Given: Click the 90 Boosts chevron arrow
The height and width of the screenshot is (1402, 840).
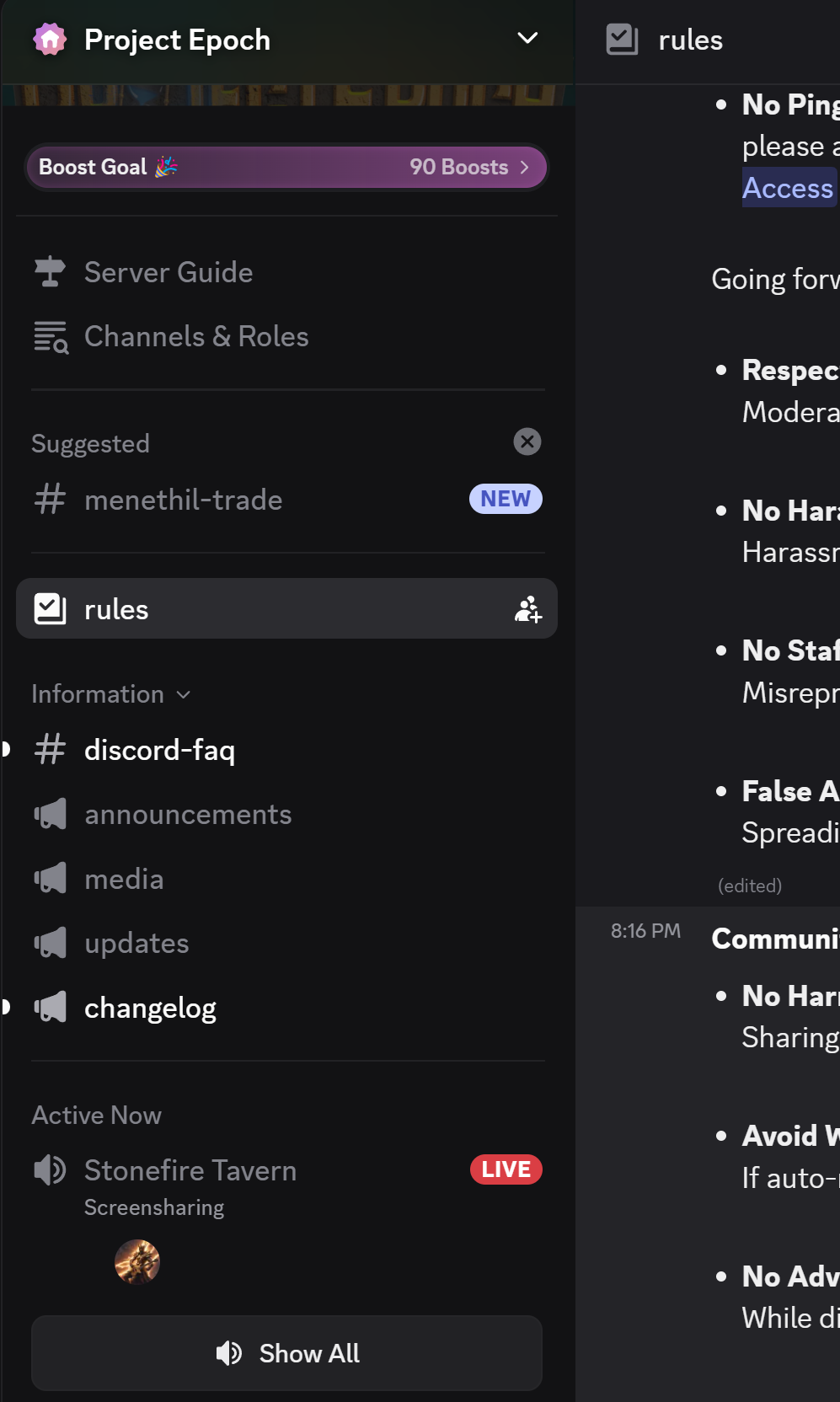Looking at the screenshot, I should point(525,167).
